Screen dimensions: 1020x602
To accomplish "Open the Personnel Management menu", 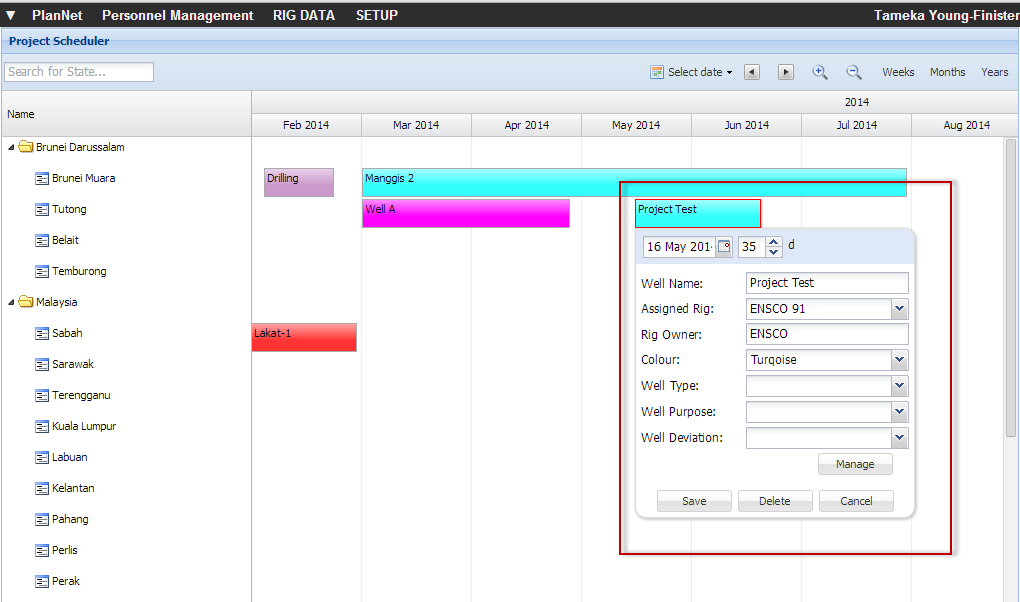I will pyautogui.click(x=177, y=15).
